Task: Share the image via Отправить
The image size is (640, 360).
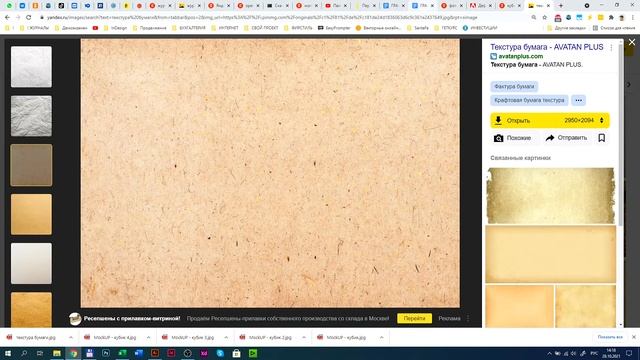Action: (566, 138)
